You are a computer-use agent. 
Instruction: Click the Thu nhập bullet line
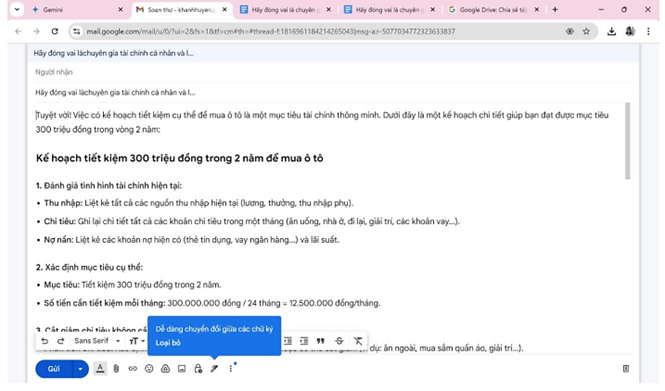[x=198, y=203]
